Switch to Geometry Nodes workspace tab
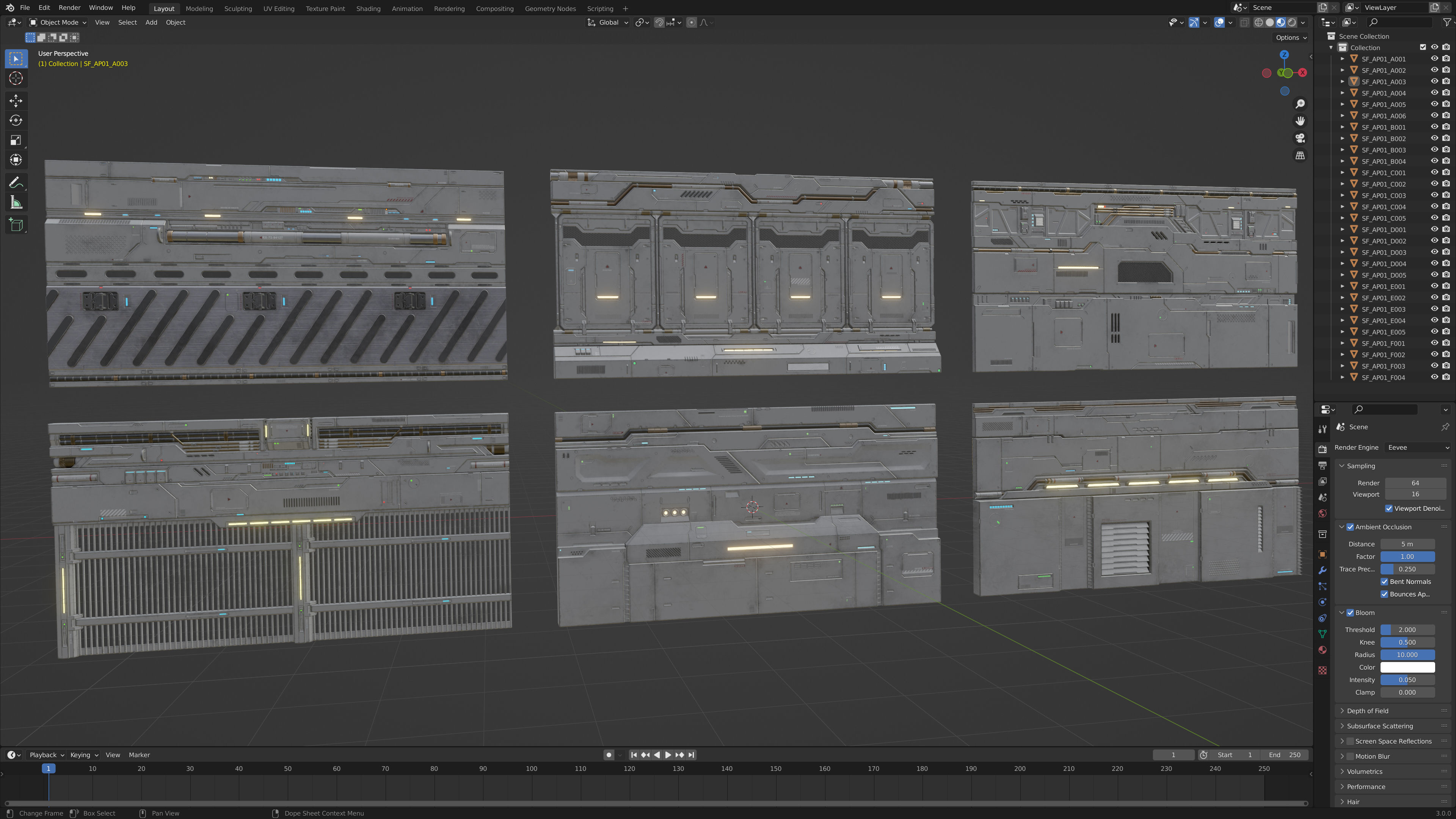This screenshot has height=819, width=1456. coord(550,8)
